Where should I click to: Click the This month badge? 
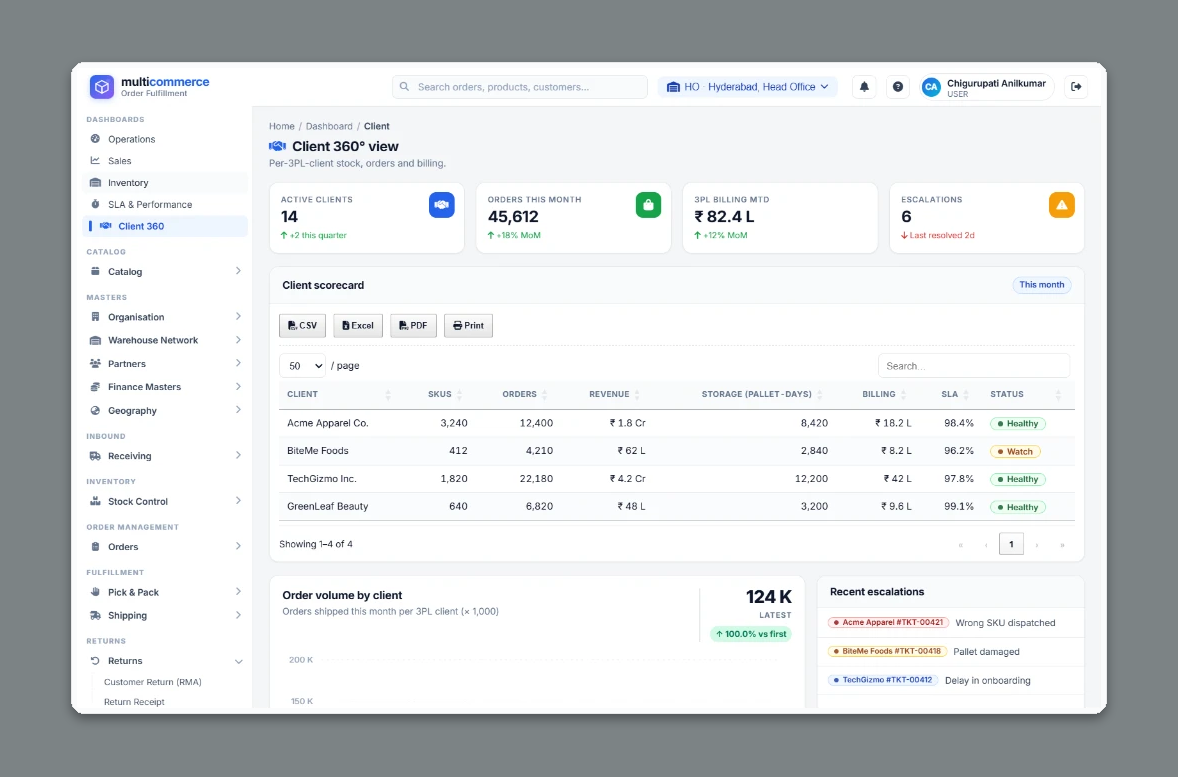tap(1041, 285)
